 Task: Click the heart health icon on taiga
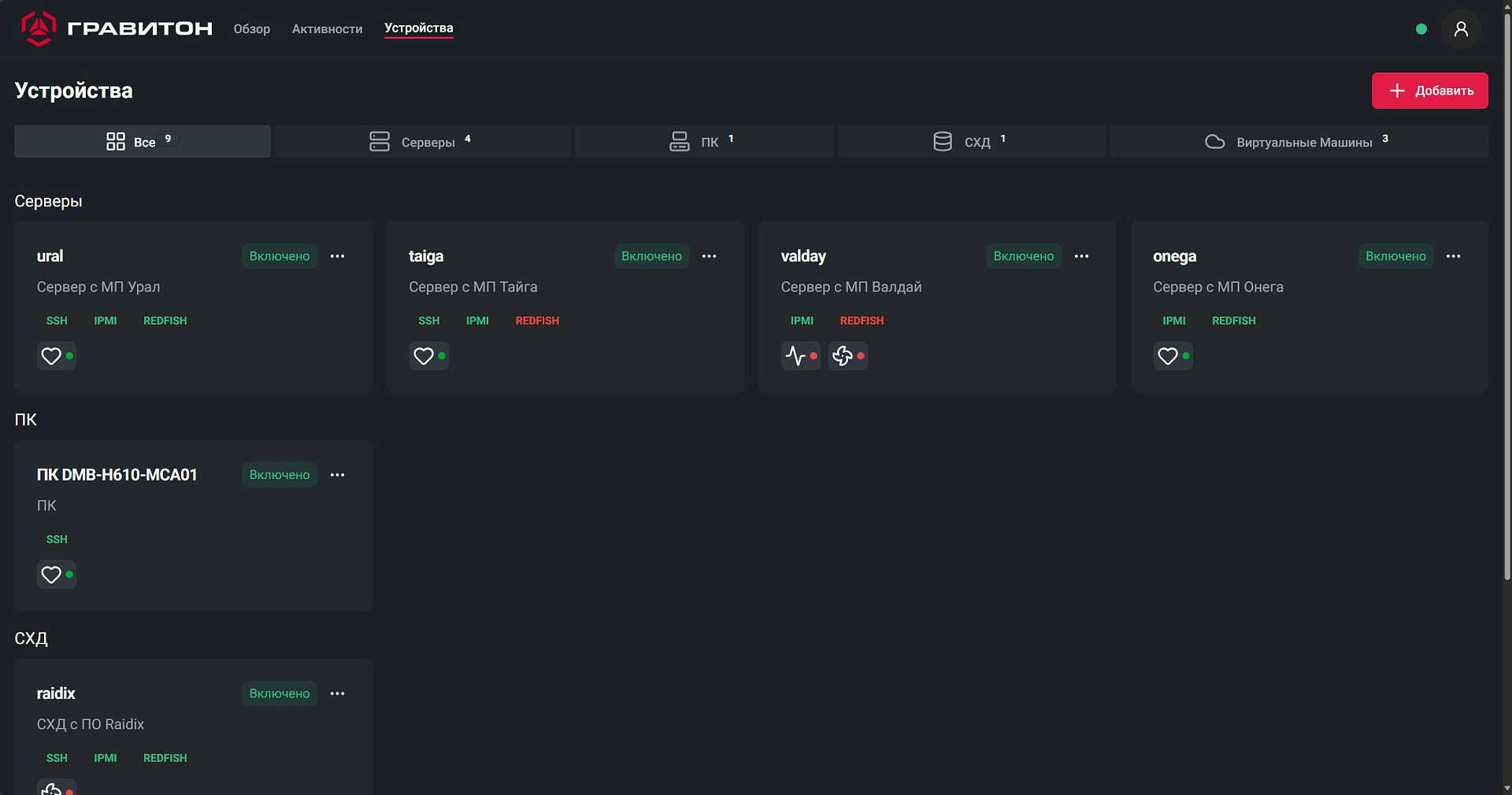pos(424,356)
